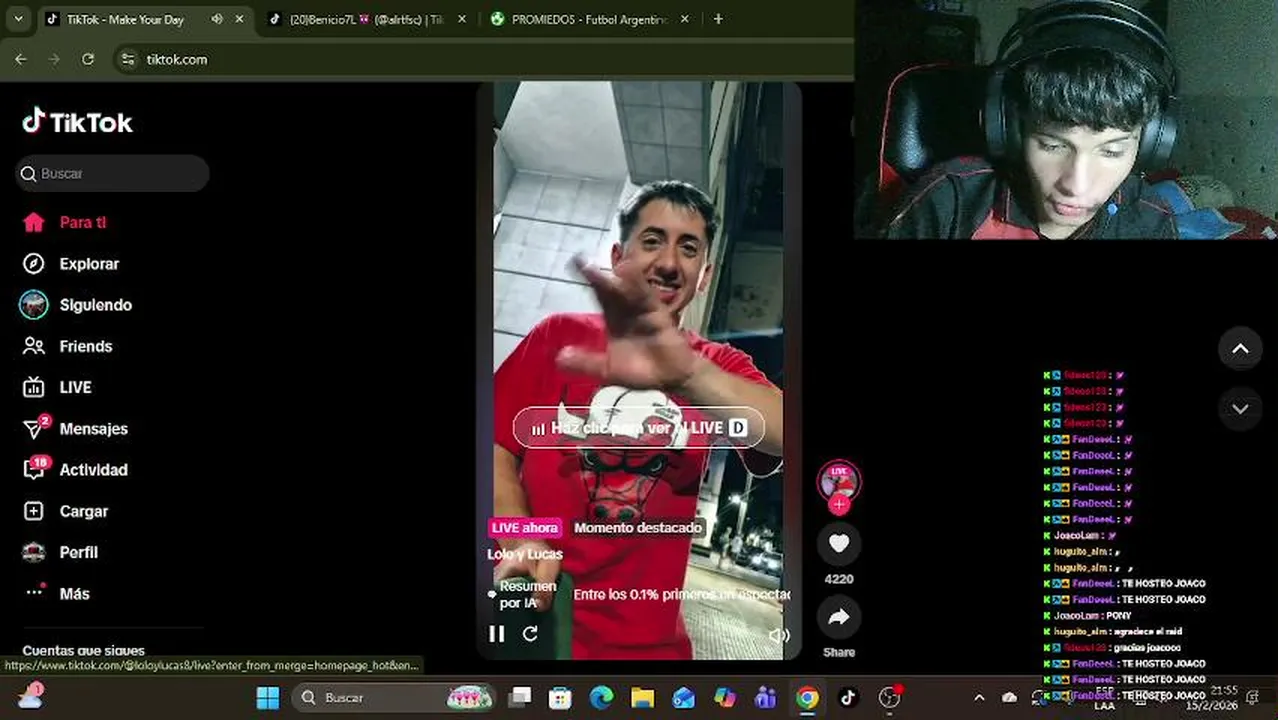The height and width of the screenshot is (720, 1278).
Task: Open a new browser tab
Action: tap(718, 19)
